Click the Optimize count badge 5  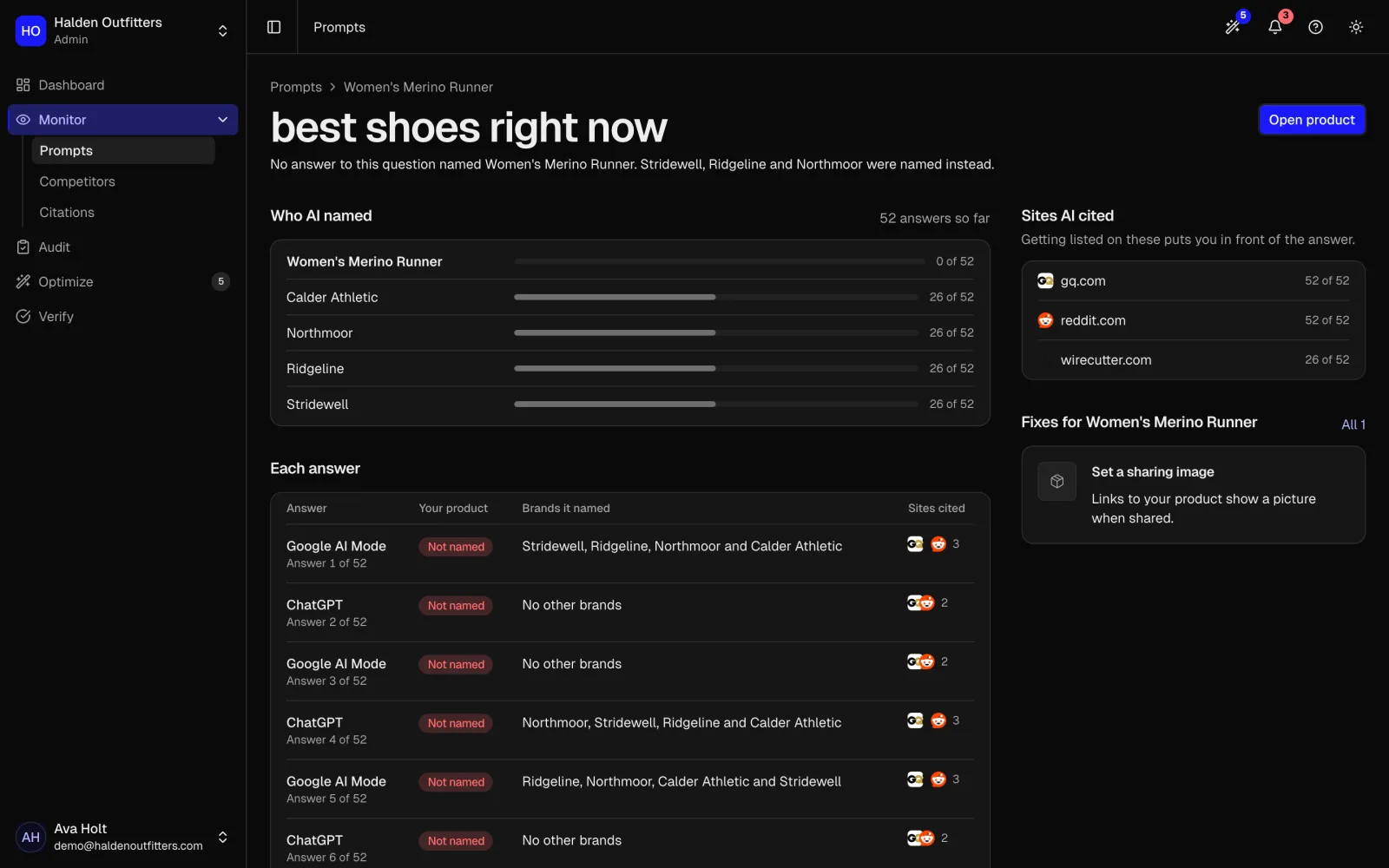pos(221,281)
